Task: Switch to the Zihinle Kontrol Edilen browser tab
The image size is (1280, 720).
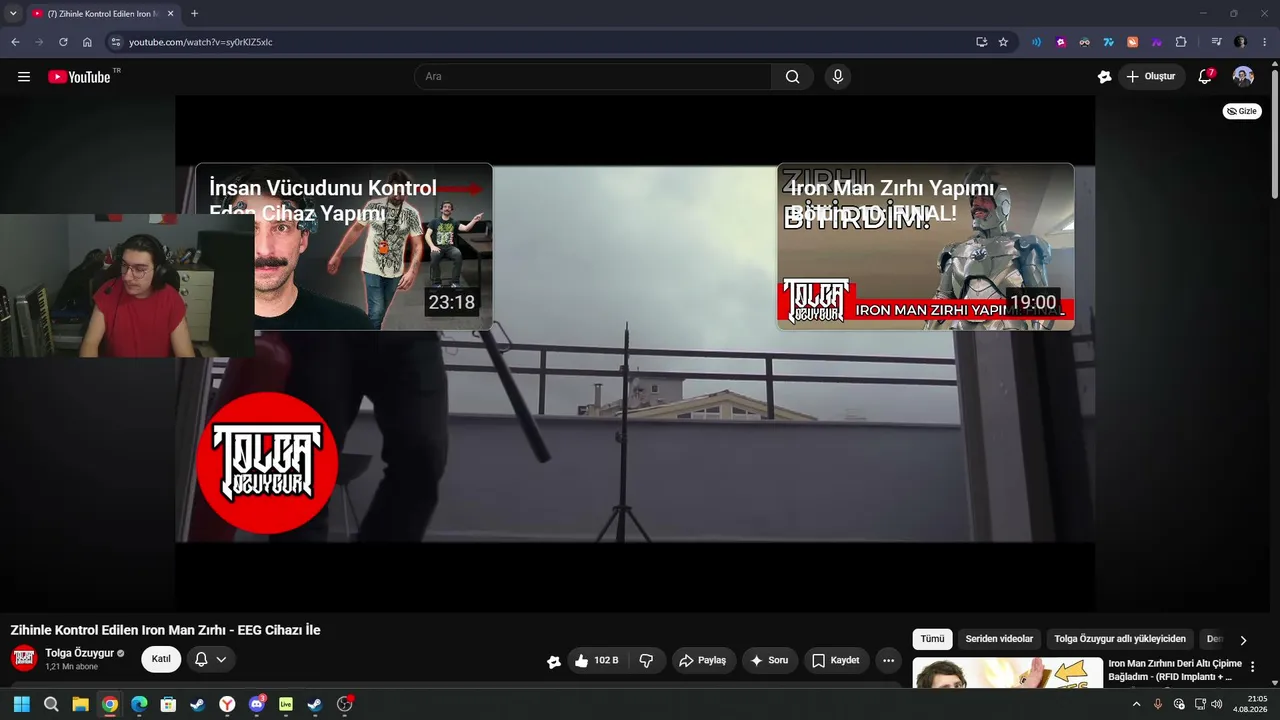Action: (102, 14)
